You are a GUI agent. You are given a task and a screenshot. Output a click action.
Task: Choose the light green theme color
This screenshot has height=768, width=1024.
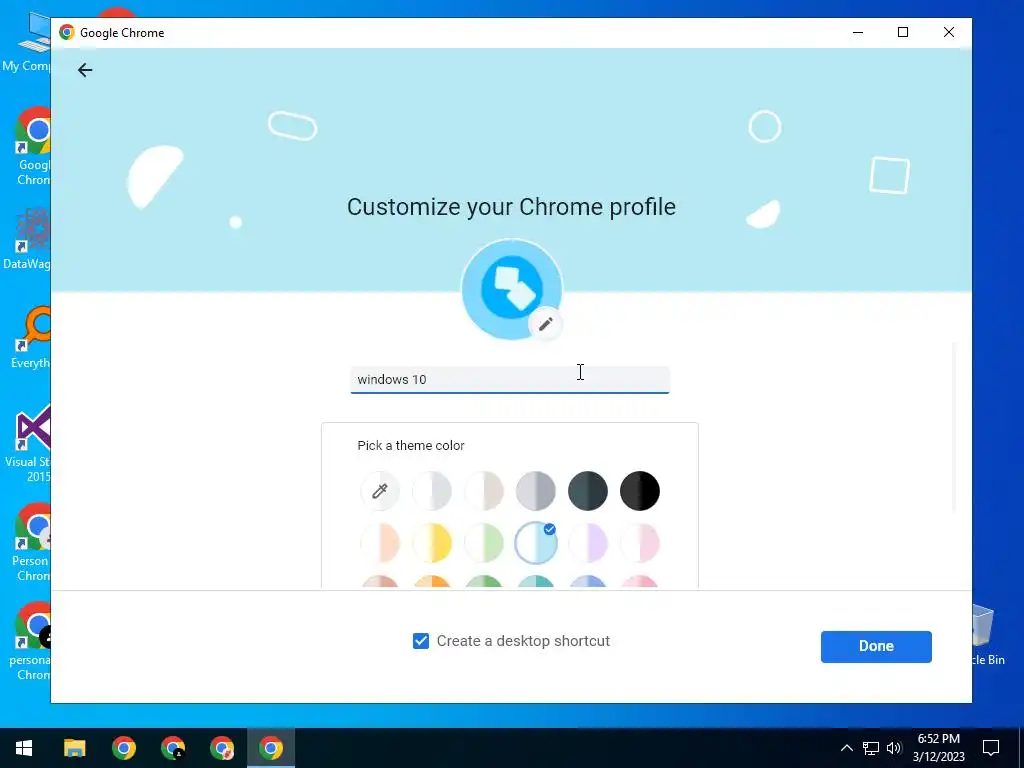(x=484, y=543)
